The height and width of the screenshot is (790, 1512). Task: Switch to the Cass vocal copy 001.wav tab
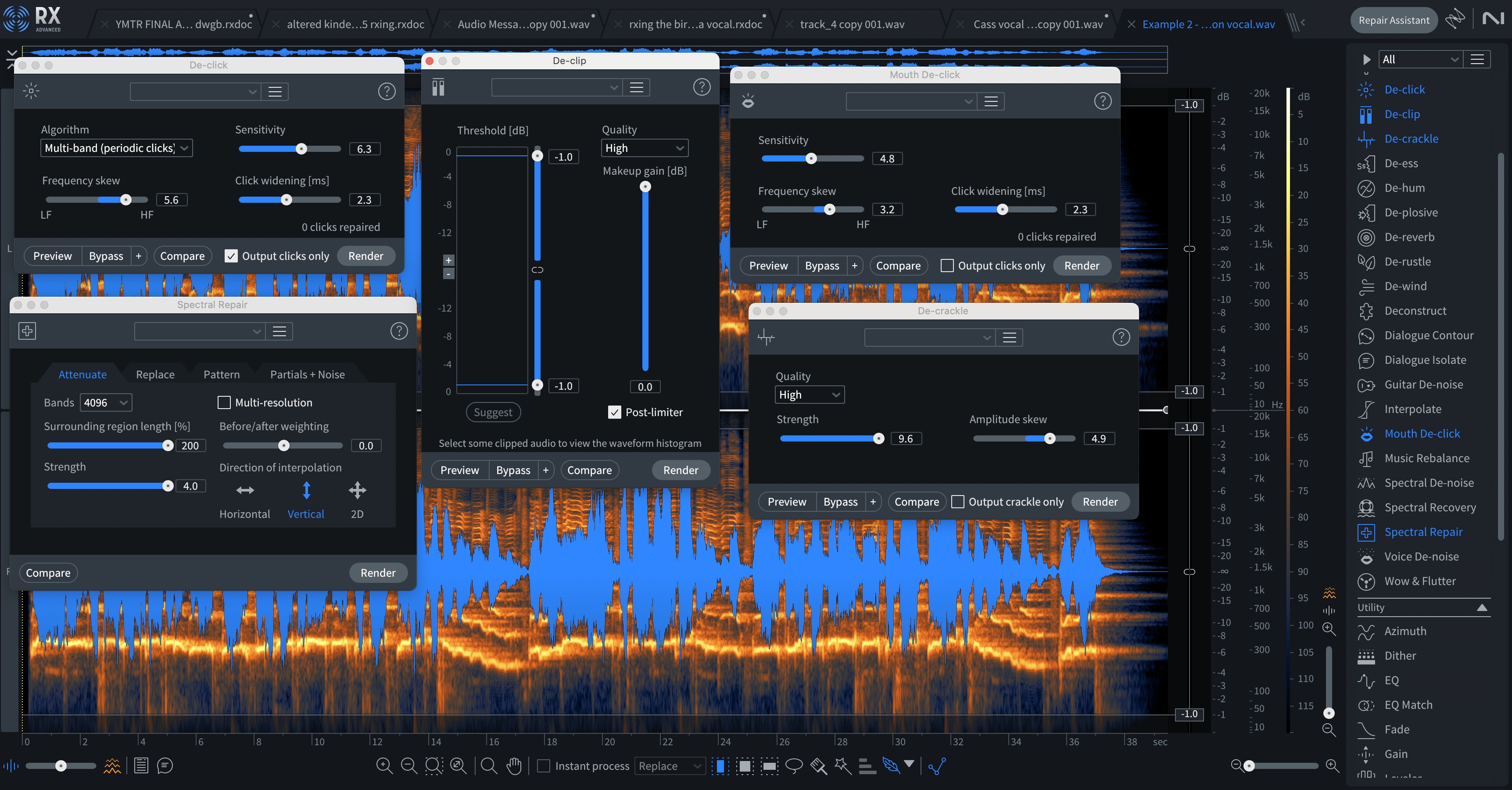point(1038,24)
